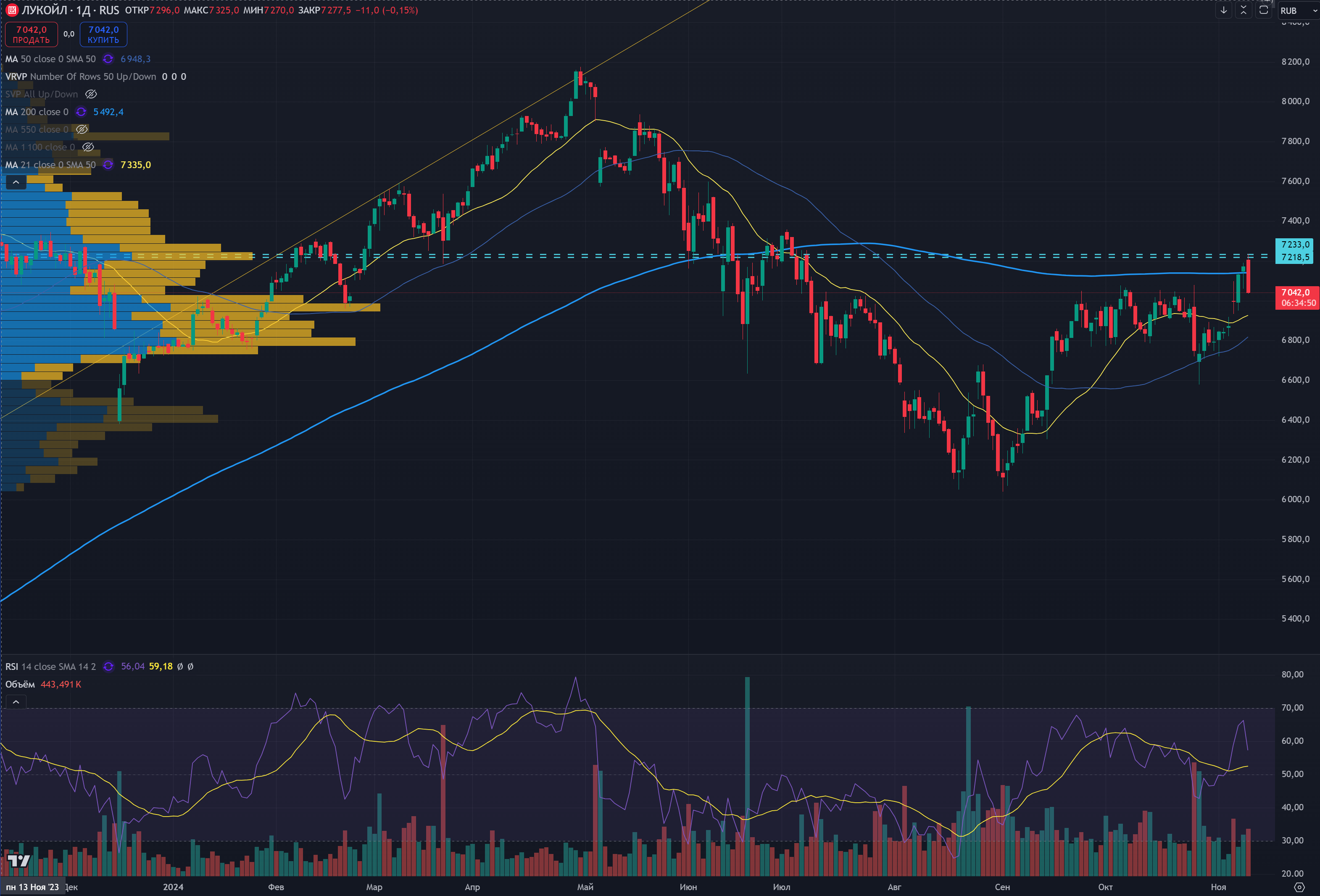Click refresh icon next to MA 50 legend
The image size is (1320, 896).
(x=108, y=59)
